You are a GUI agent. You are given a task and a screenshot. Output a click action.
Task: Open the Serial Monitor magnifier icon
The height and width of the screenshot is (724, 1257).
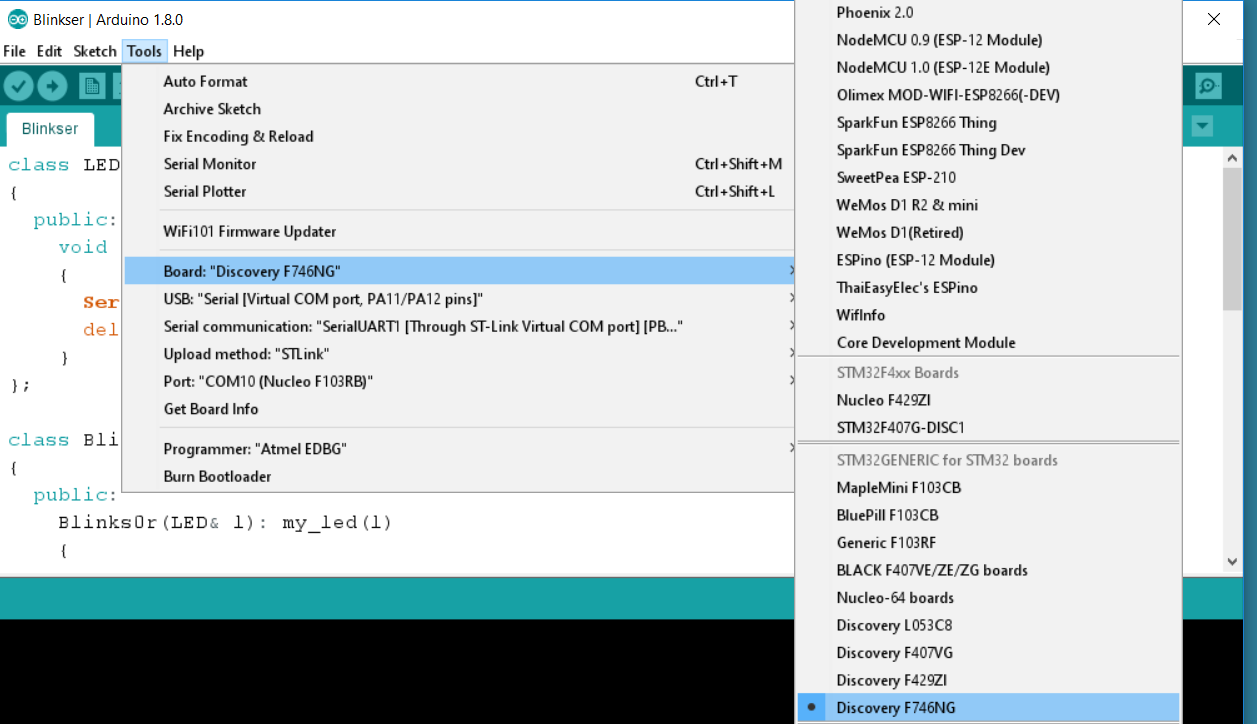coord(1208,87)
